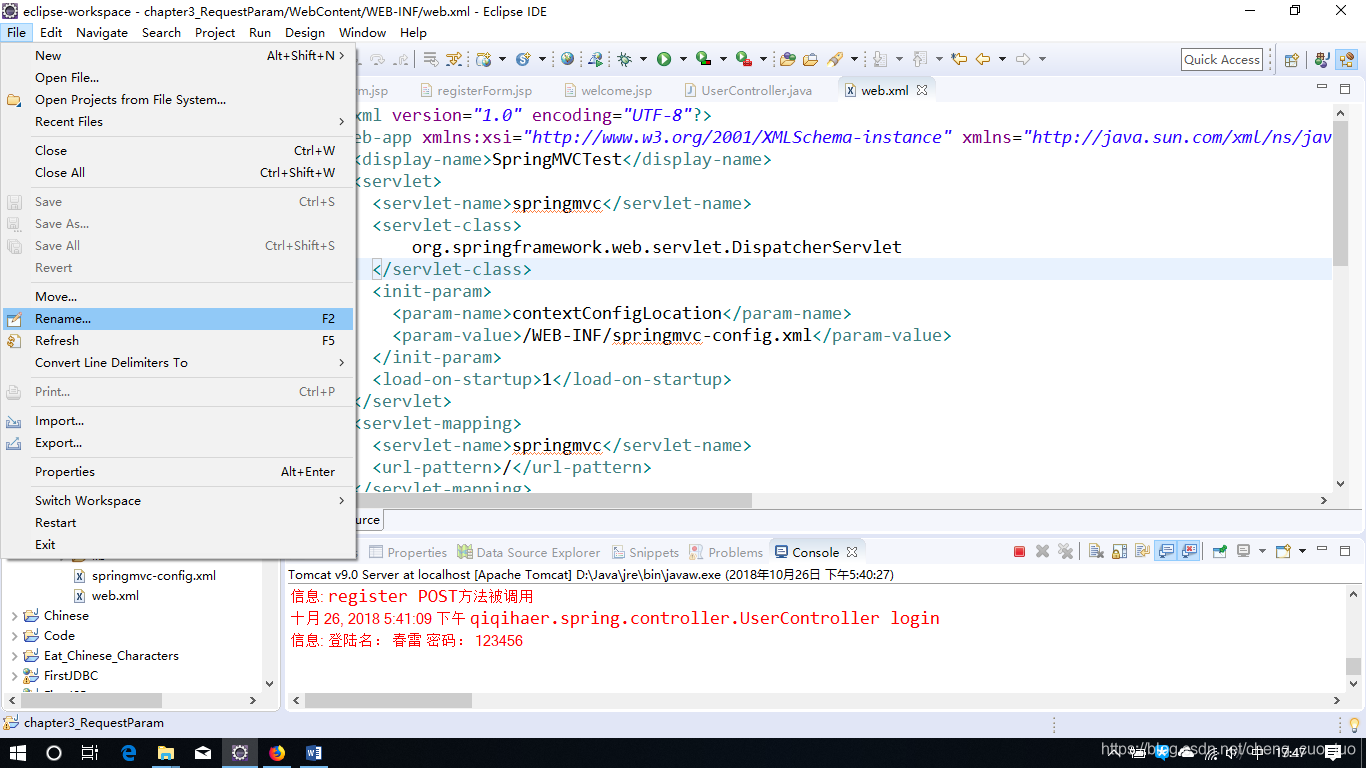This screenshot has height=768, width=1366.
Task: Click Open Web Browser globe icon
Action: (x=568, y=59)
